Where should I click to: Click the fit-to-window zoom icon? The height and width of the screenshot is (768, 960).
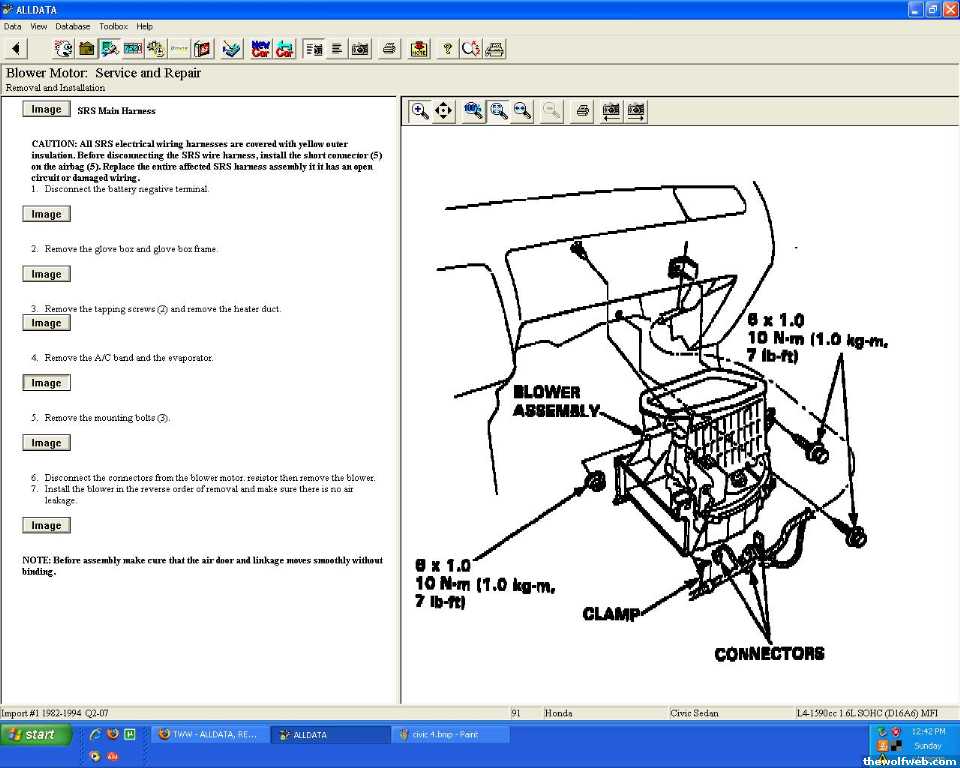coord(498,111)
